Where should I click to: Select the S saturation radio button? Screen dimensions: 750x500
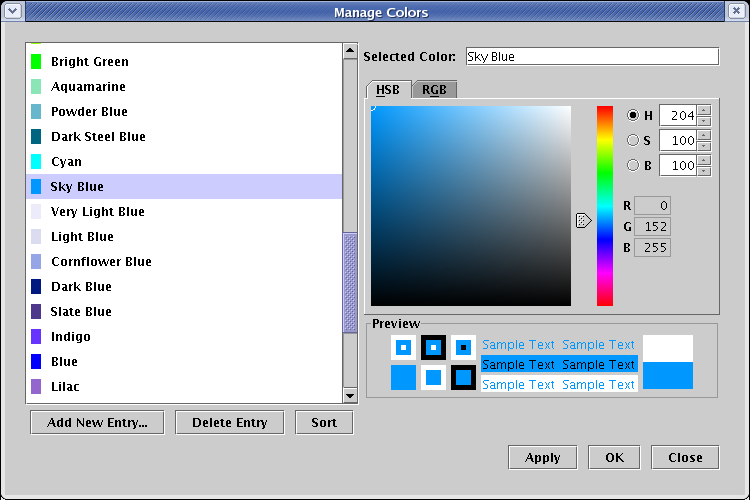(633, 140)
